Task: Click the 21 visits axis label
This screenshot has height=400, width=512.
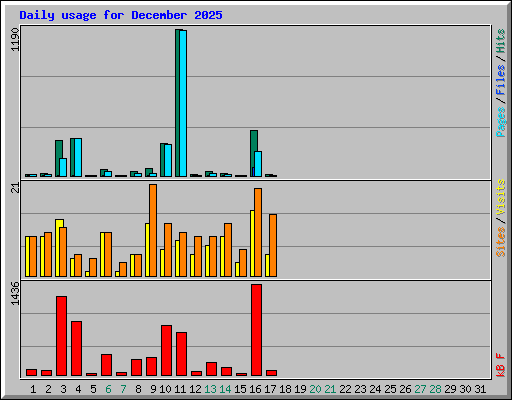Action: coord(15,188)
